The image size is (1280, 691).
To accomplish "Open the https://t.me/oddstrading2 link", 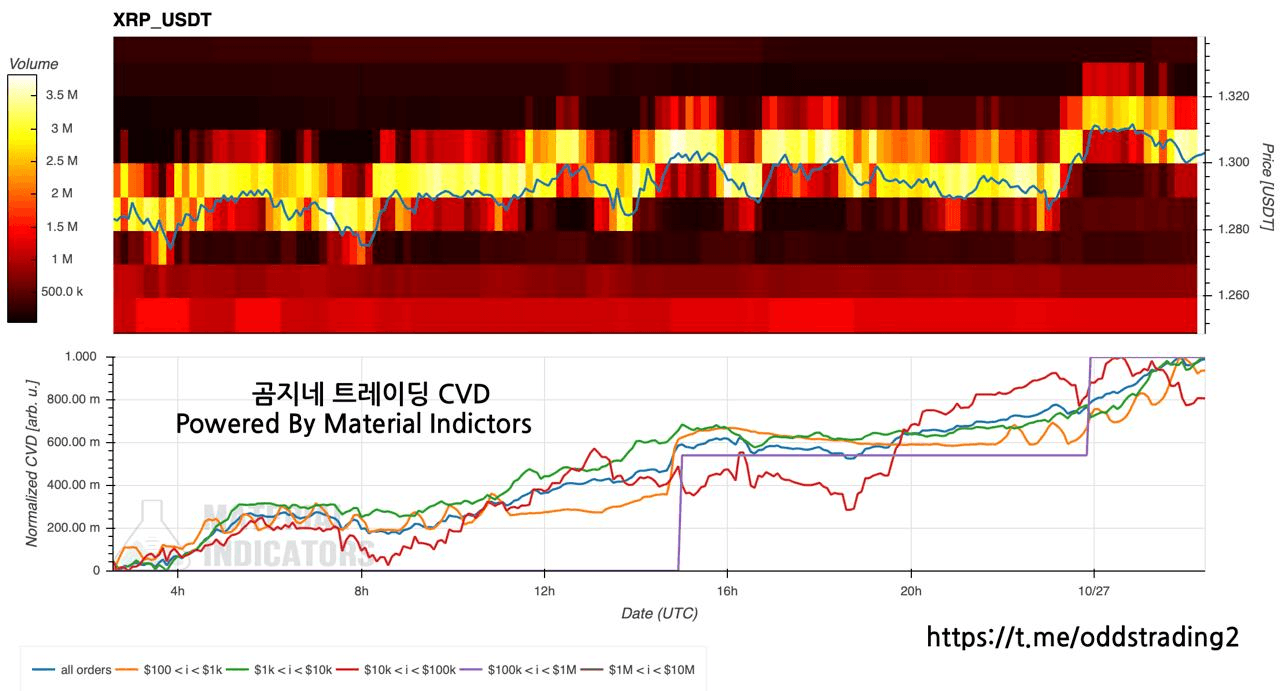I will [x=1083, y=637].
